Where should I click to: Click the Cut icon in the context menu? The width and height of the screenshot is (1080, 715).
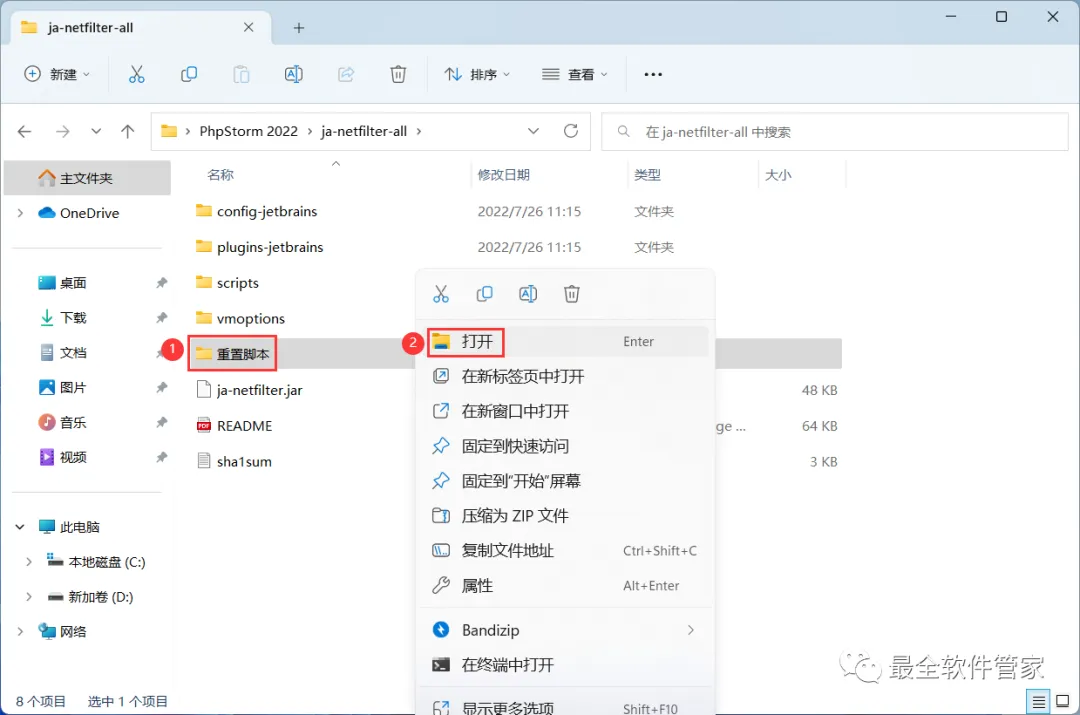[x=441, y=294]
